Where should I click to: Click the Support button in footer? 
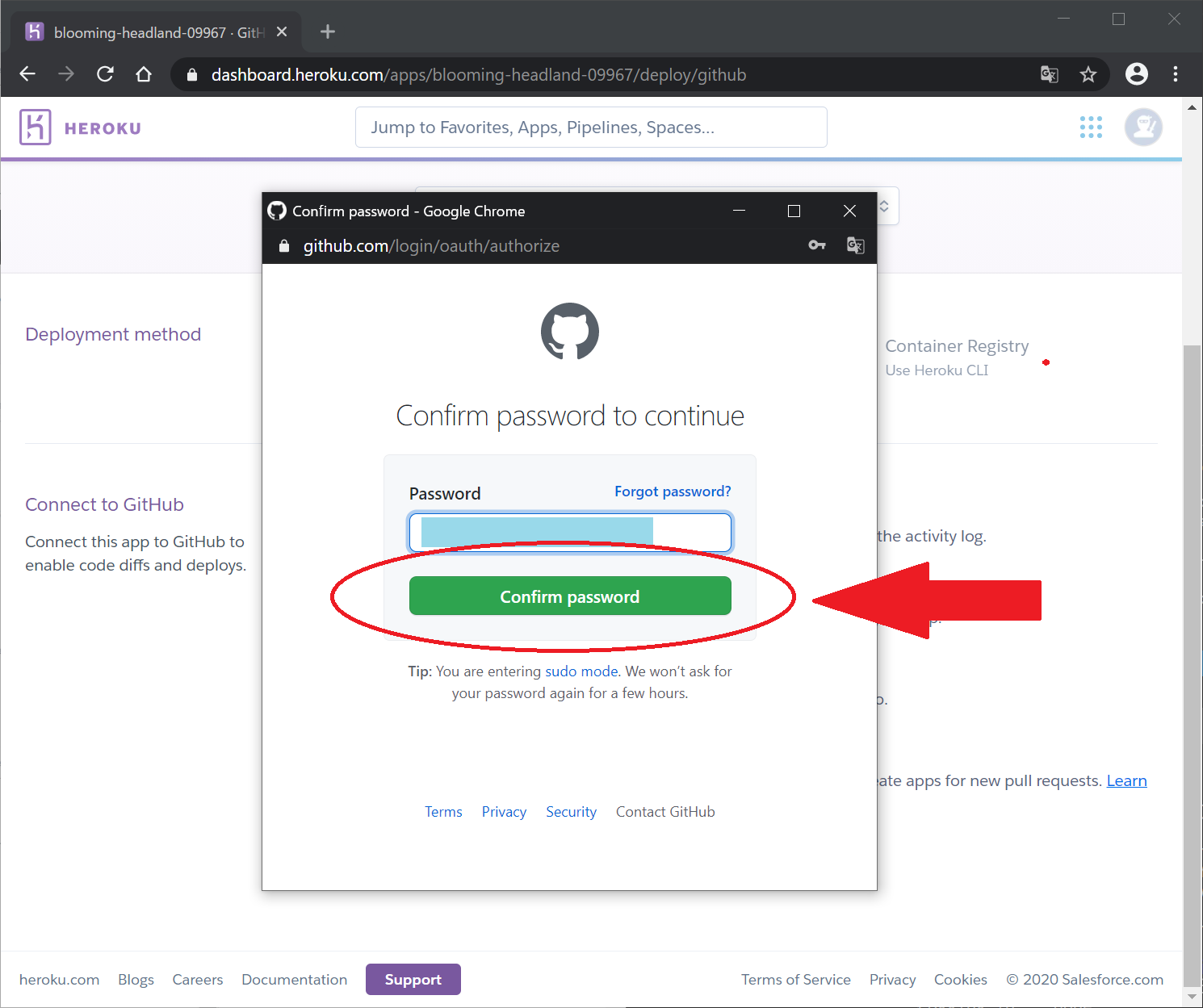click(413, 979)
